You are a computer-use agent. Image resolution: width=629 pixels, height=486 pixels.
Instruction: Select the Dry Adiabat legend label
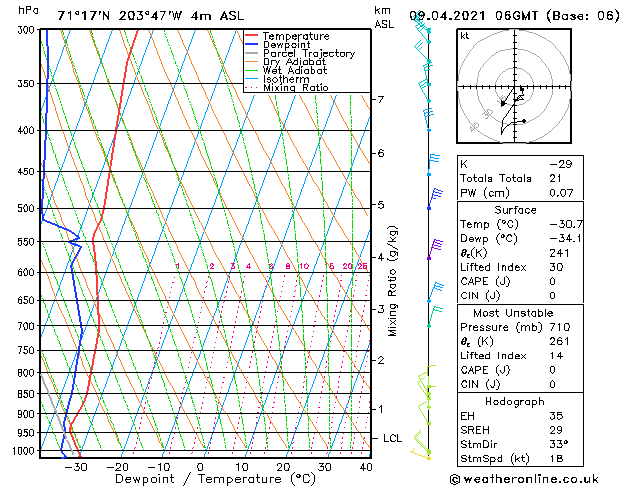point(294,62)
